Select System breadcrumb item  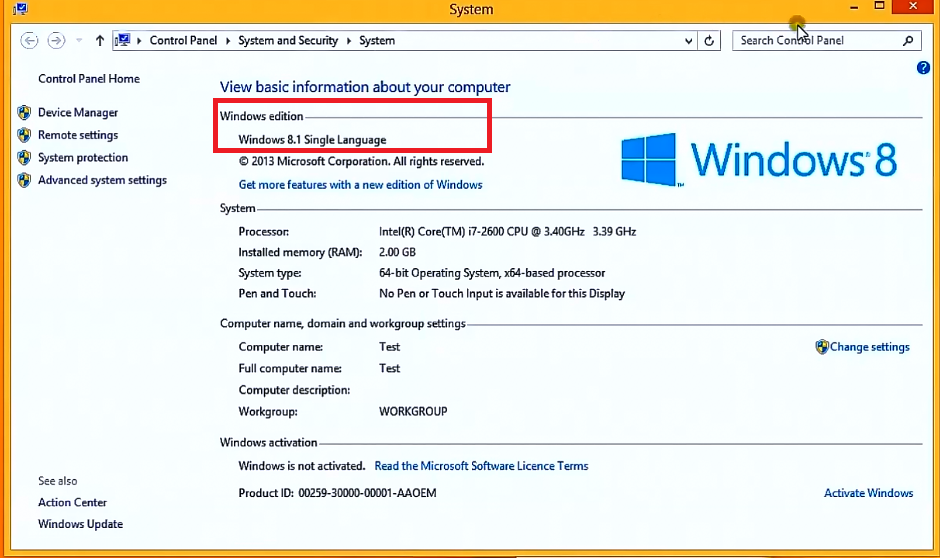[377, 40]
